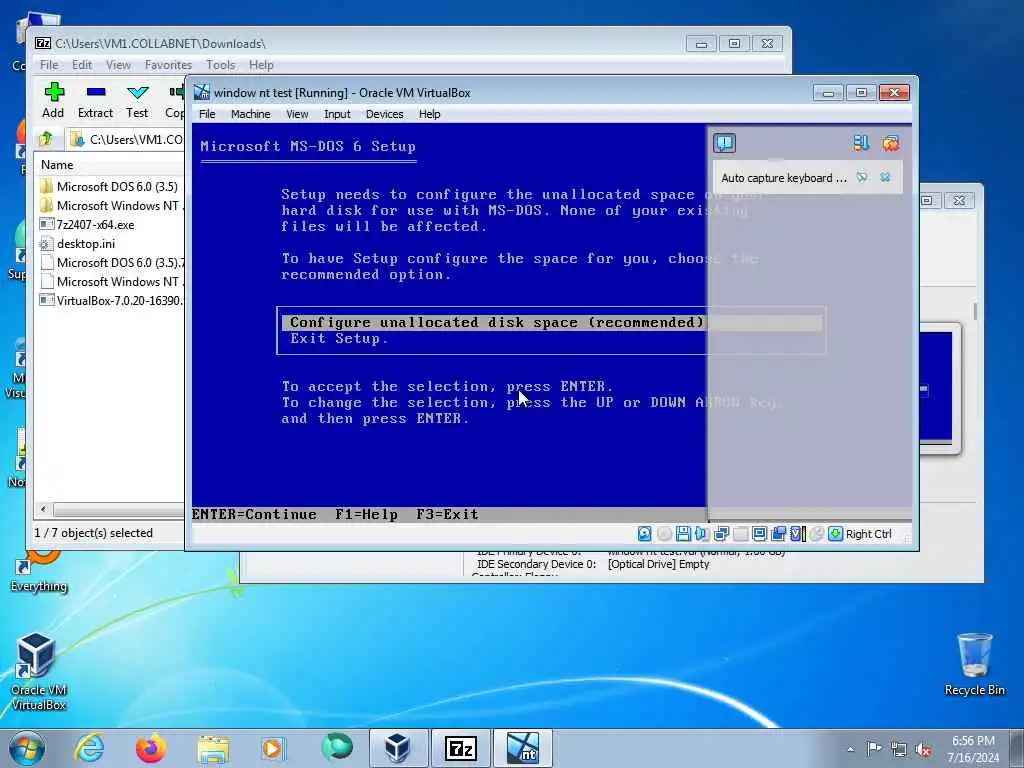Click the delete finished notifications icon
The width and height of the screenshot is (1024, 768).
pos(890,143)
